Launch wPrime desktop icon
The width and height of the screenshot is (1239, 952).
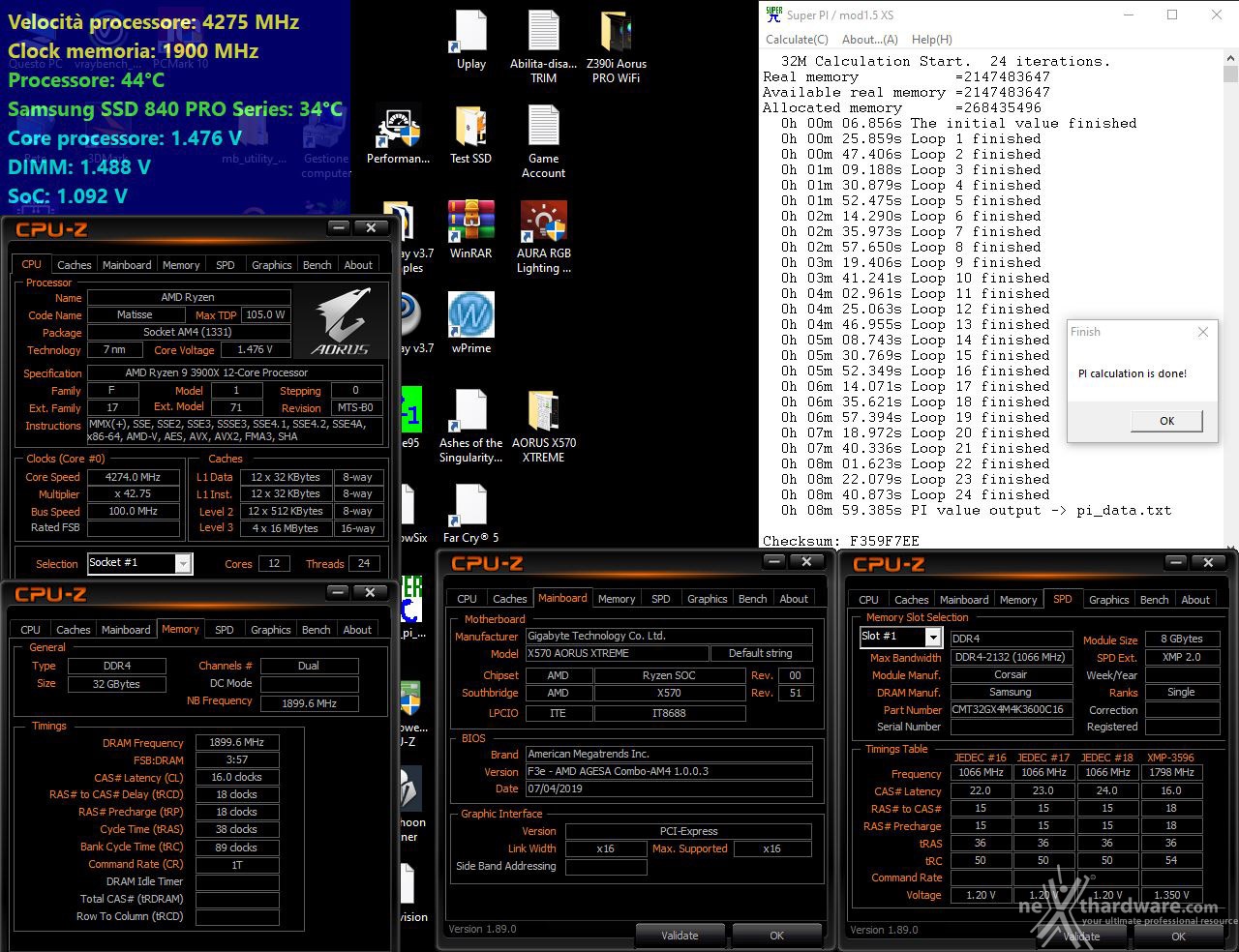click(471, 324)
